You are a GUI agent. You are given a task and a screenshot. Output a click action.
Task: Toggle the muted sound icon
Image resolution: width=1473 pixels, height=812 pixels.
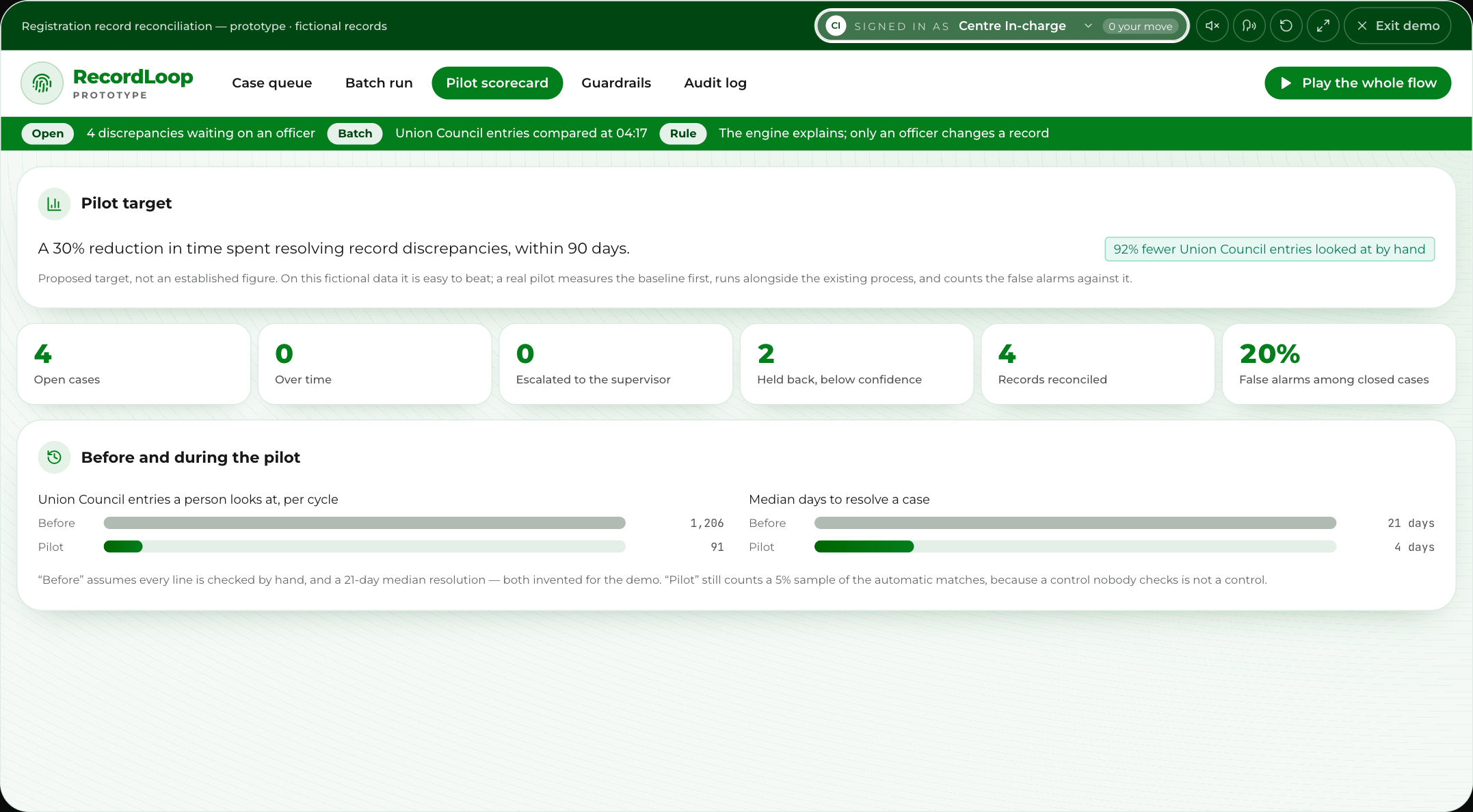(1212, 26)
